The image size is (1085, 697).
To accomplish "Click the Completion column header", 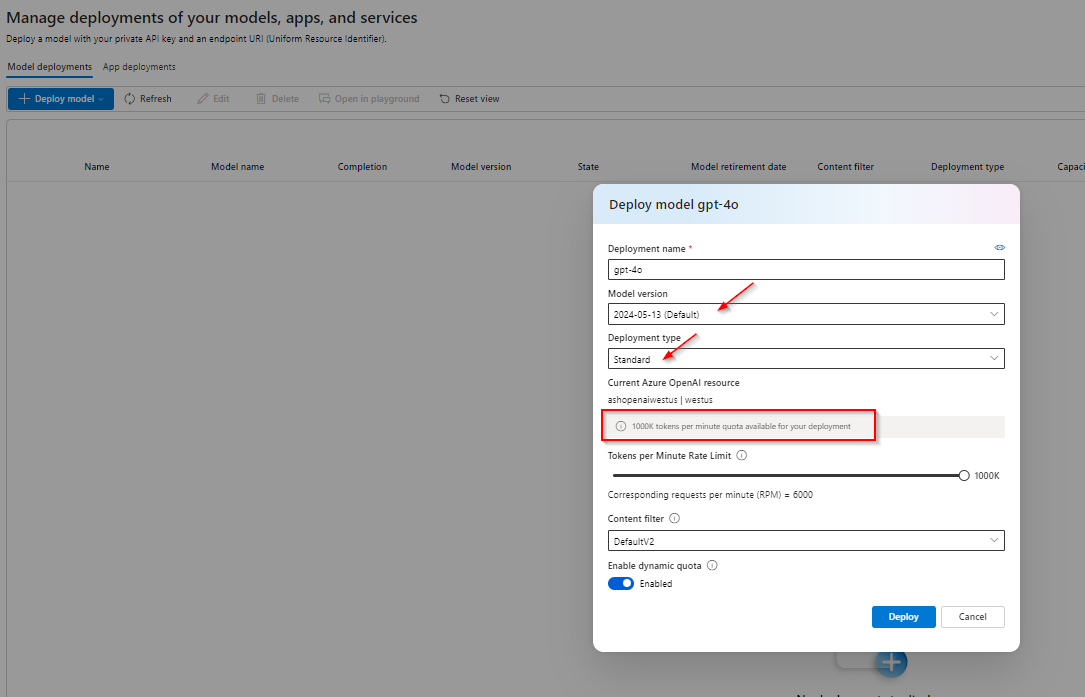I will click(362, 167).
